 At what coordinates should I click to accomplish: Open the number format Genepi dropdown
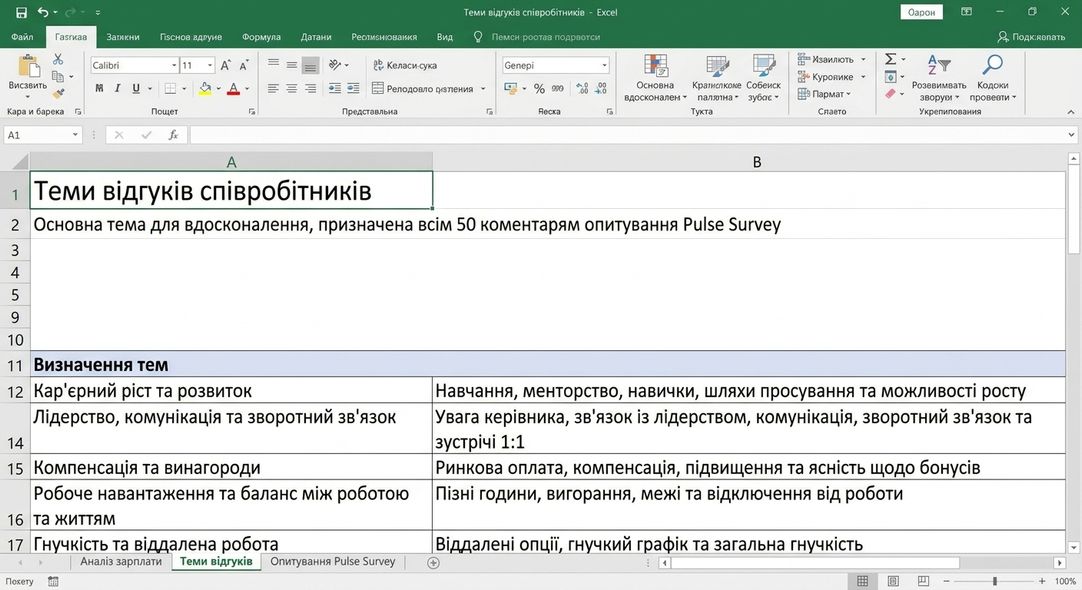coord(604,66)
